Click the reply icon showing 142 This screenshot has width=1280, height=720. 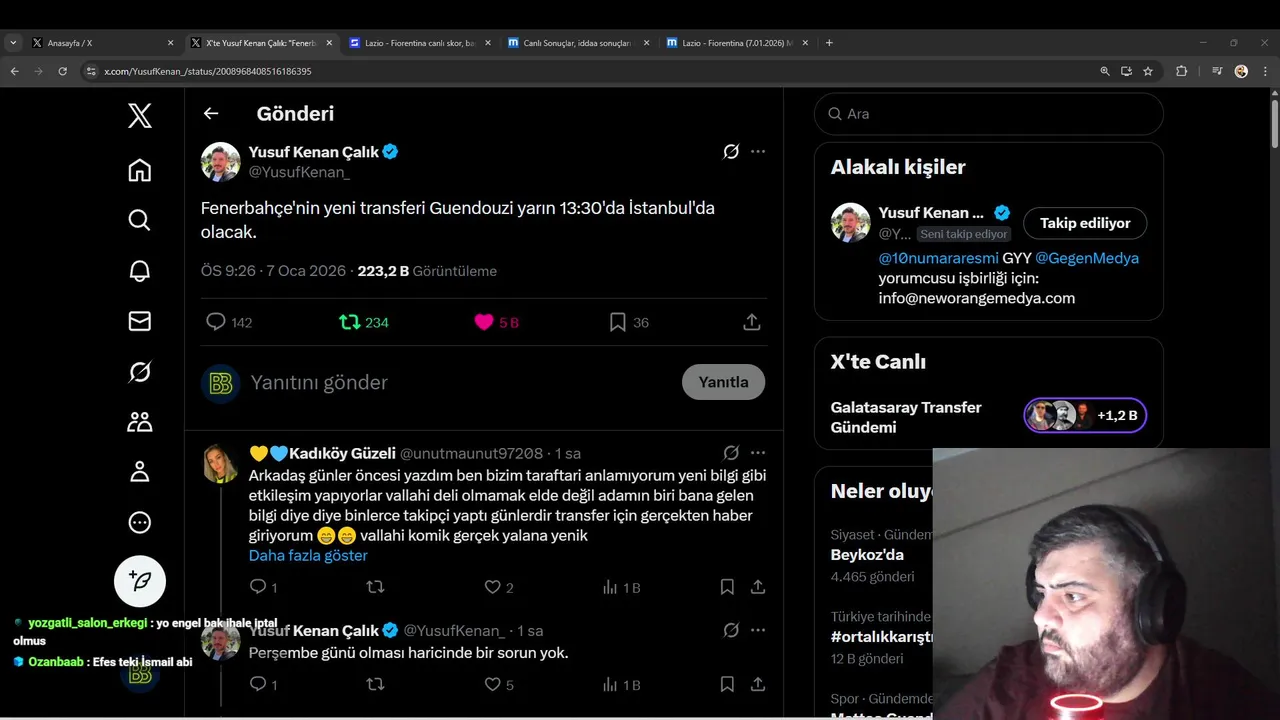[x=216, y=322]
